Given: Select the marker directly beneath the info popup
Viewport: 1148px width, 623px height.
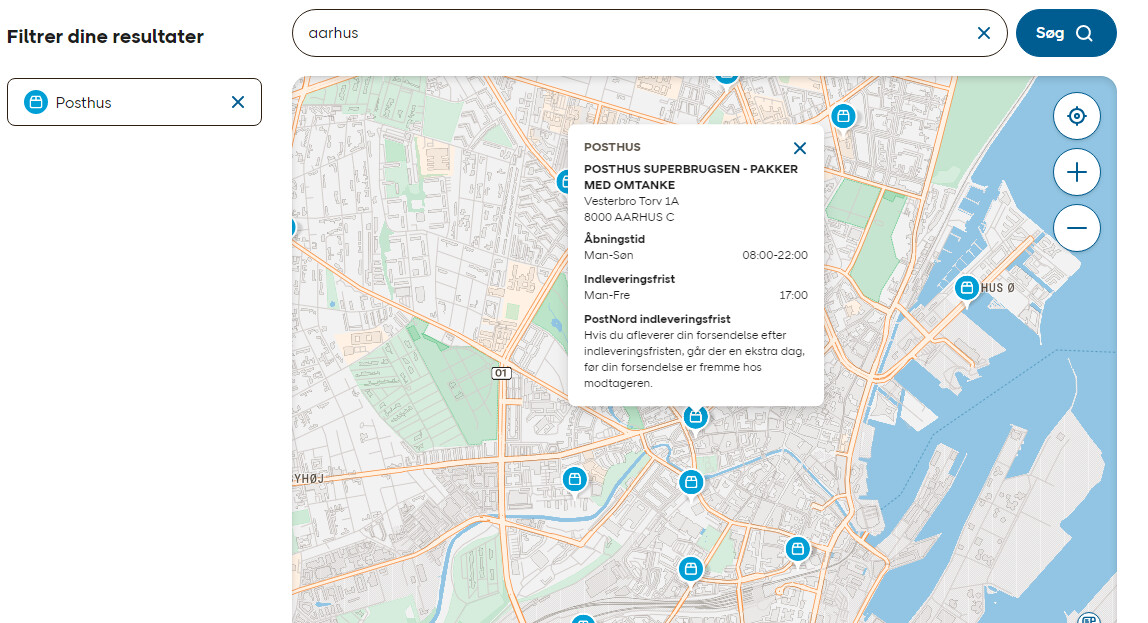Looking at the screenshot, I should [x=696, y=417].
